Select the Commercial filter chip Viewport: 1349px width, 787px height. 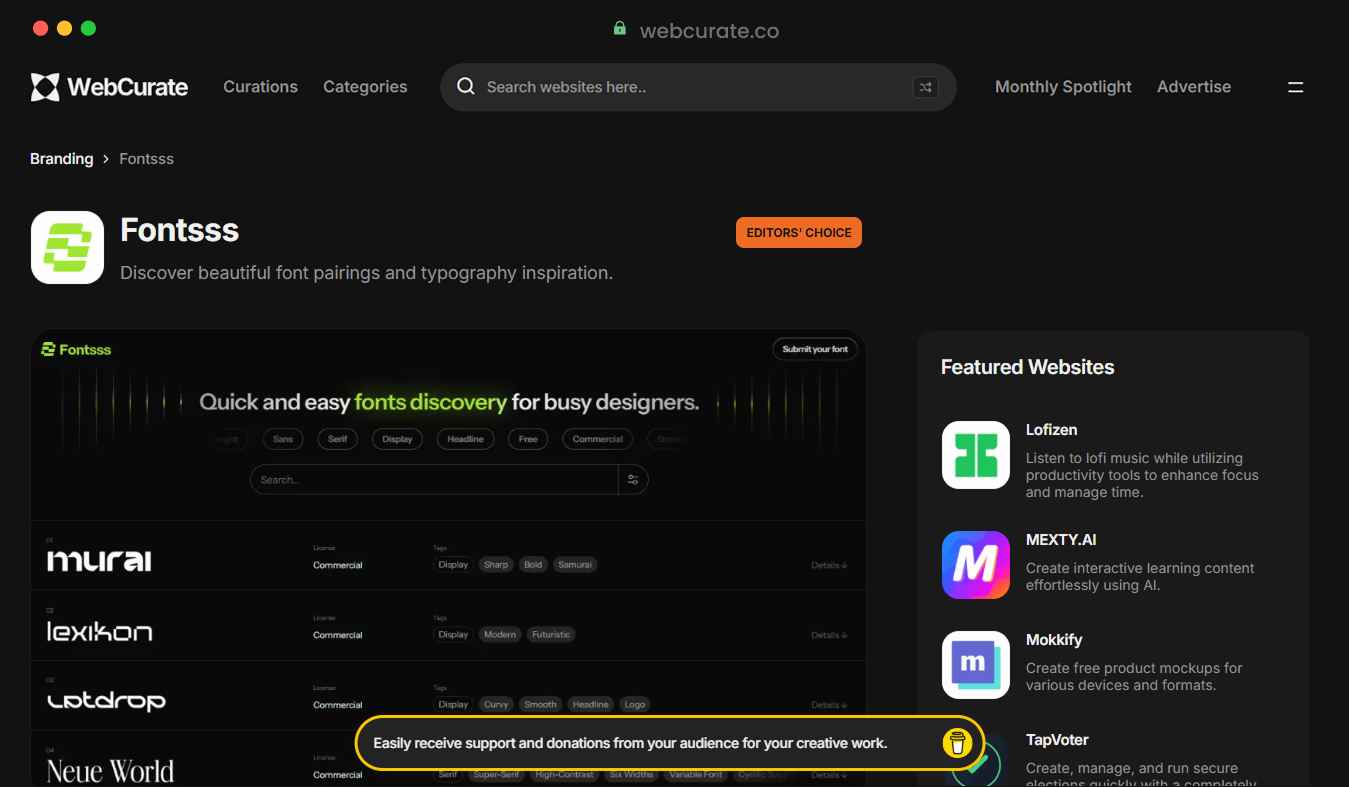coord(598,439)
